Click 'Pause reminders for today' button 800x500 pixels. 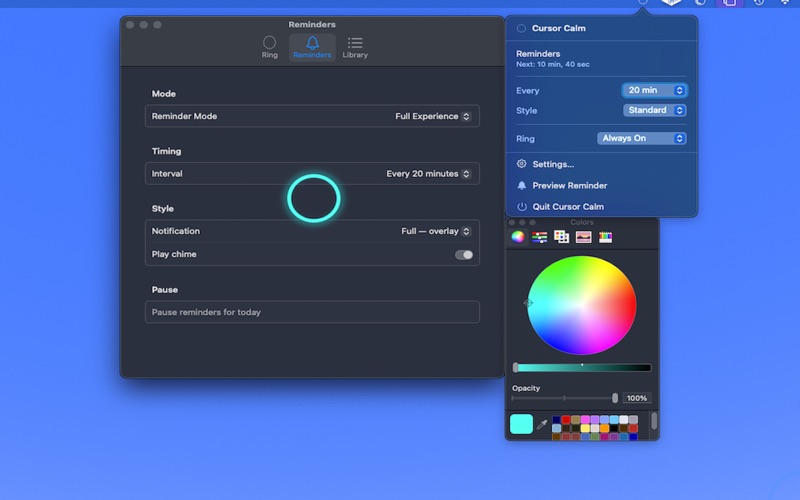[x=312, y=312]
